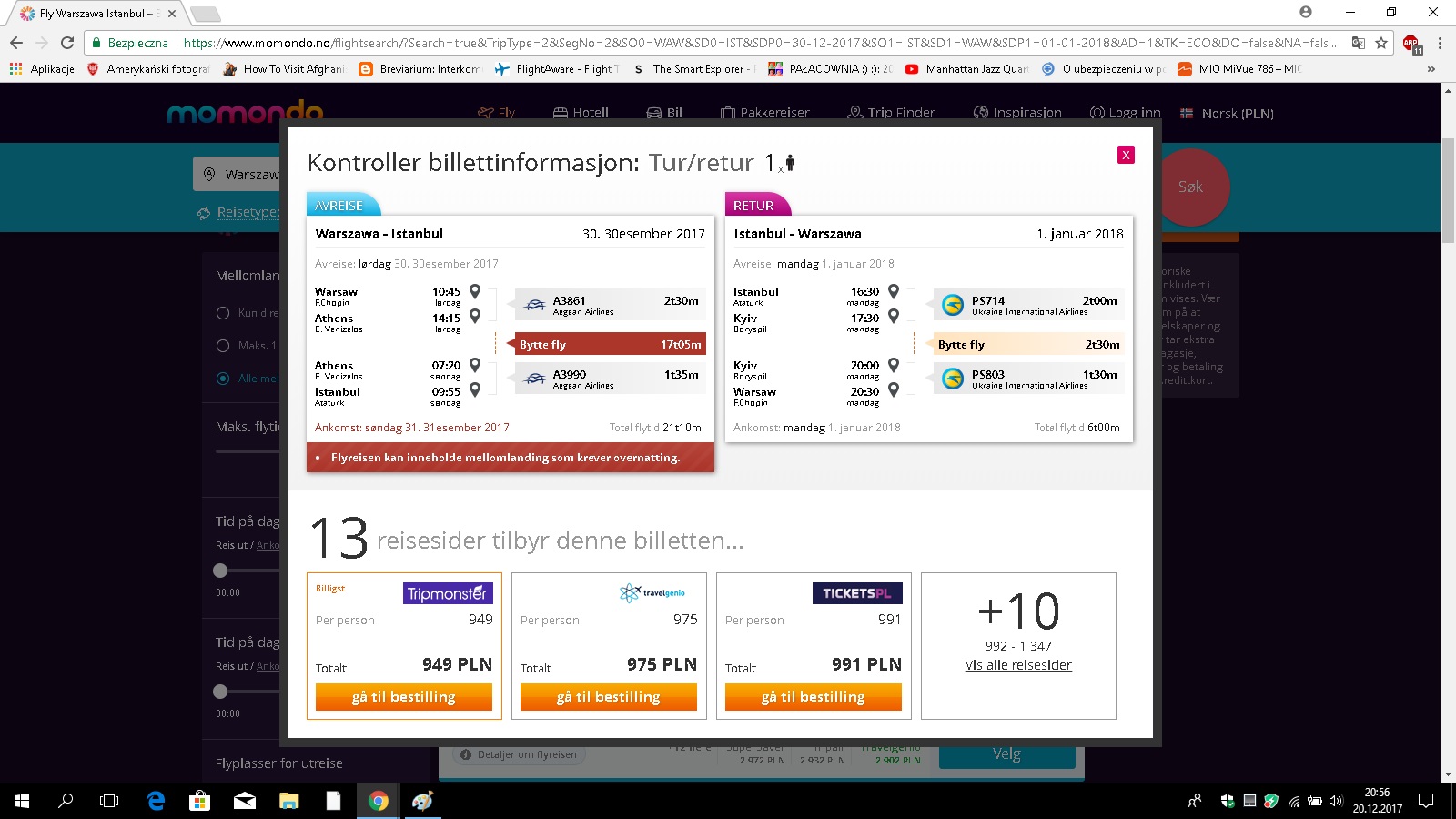
Task: Click the second 'Tid på dag' slider handle
Action: pos(220,692)
